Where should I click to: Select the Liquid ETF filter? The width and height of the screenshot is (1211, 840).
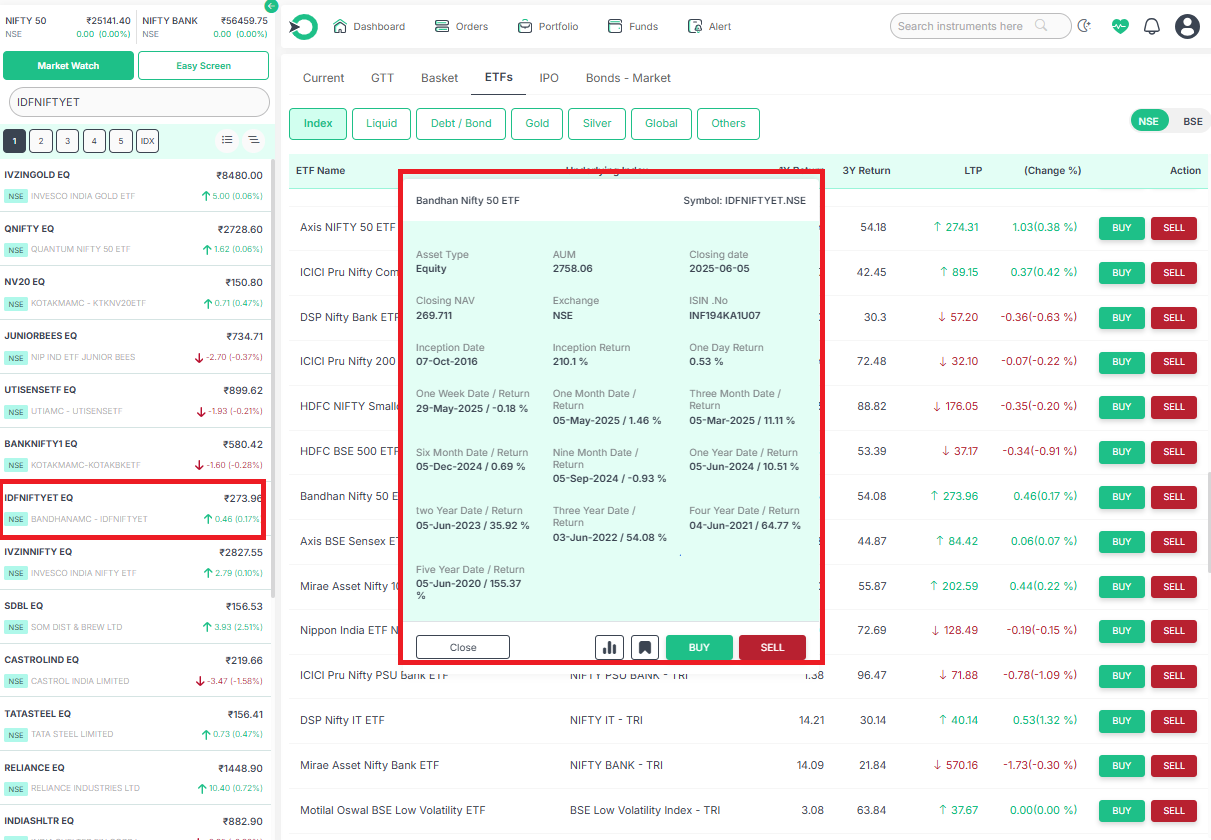click(x=381, y=123)
